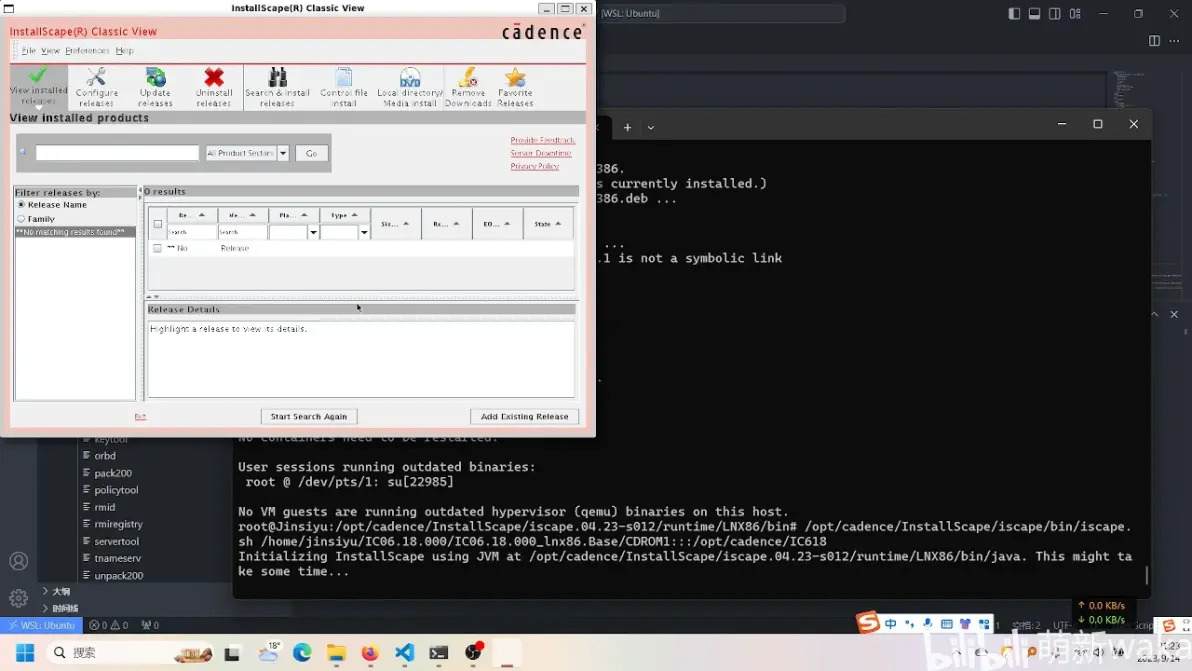1192x671 pixels.
Task: Check the box on the No Release row
Action: click(157, 248)
